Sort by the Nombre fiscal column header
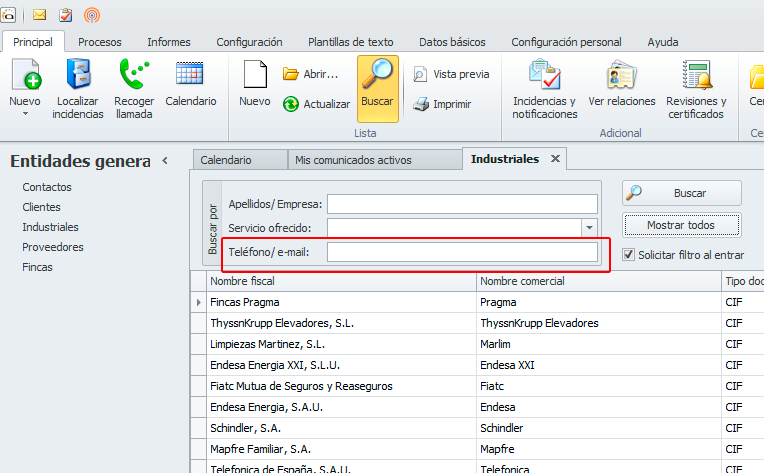Image resolution: width=764 pixels, height=473 pixels. [341, 281]
